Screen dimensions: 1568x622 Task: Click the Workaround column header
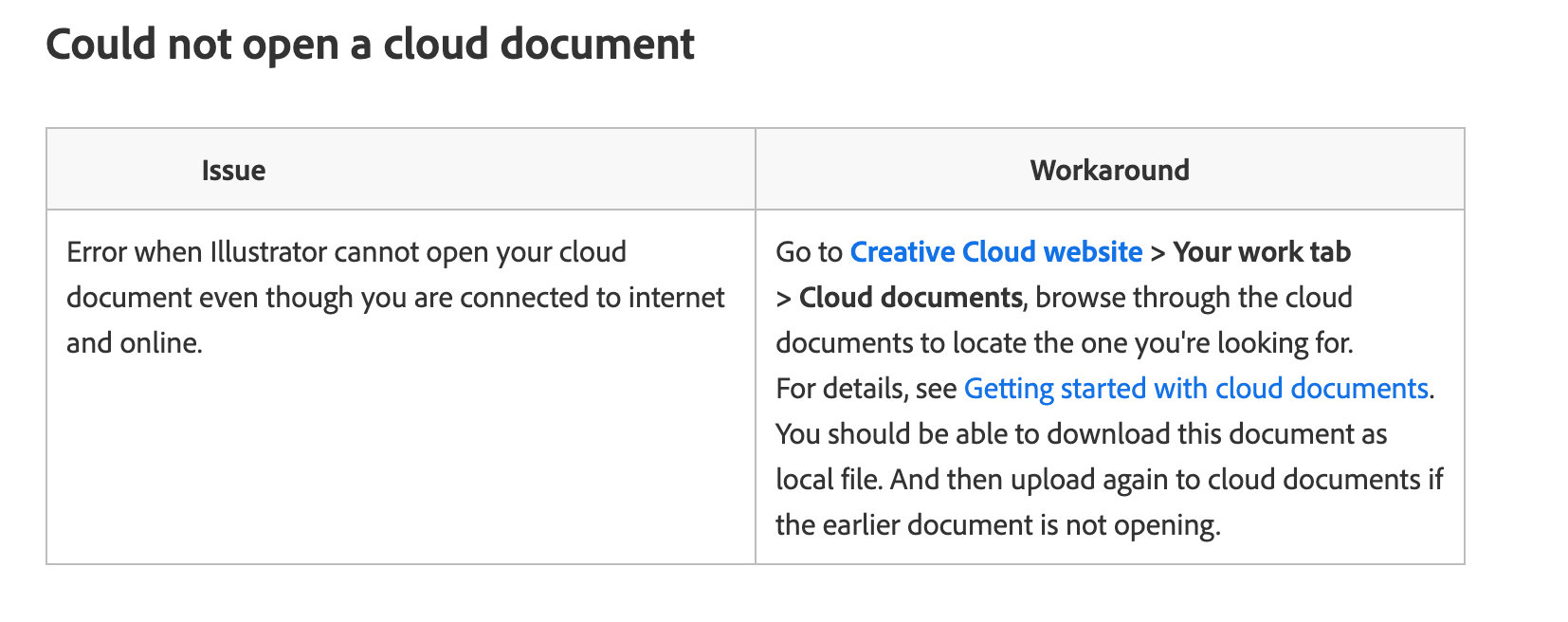click(1109, 171)
